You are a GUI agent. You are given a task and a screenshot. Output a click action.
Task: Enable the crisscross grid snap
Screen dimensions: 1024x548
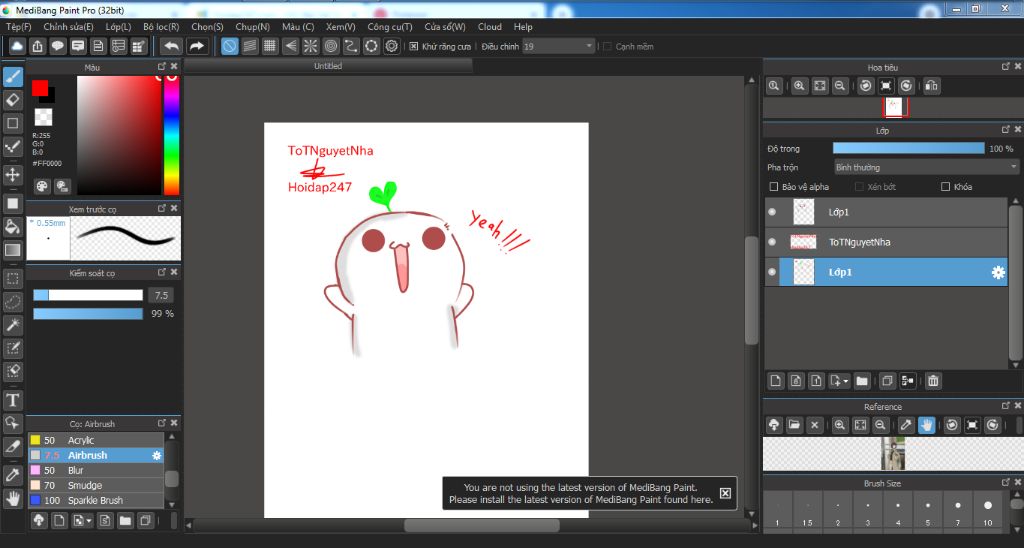270,46
